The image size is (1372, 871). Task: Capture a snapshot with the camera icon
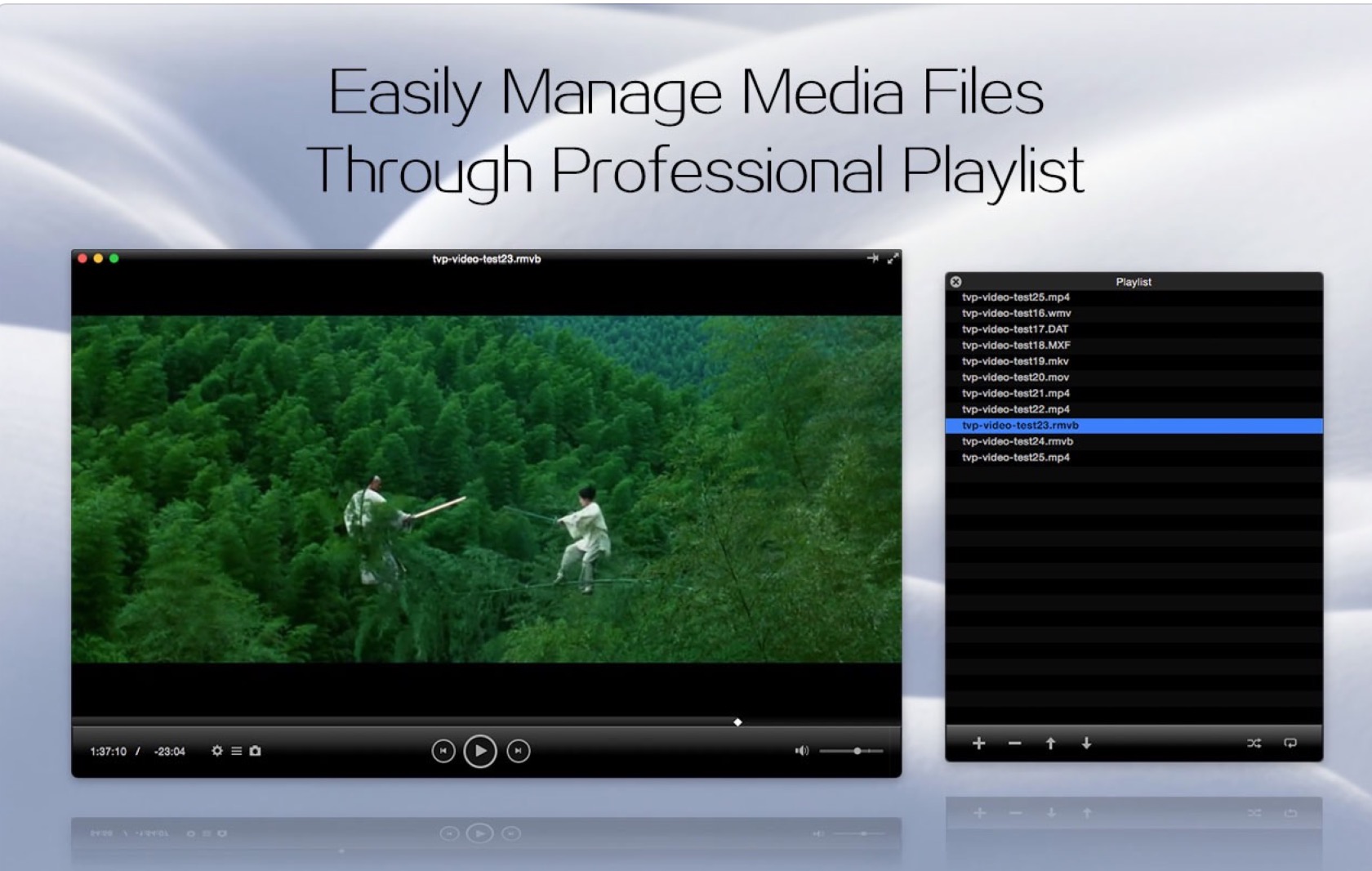[x=255, y=751]
